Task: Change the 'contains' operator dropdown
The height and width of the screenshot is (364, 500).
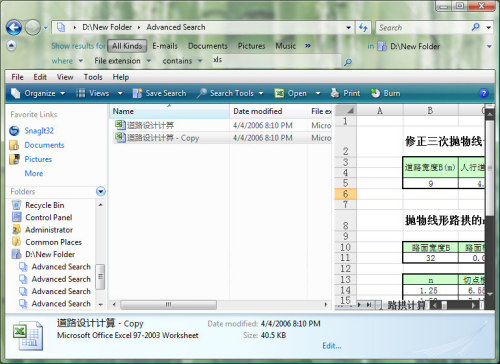Action: [182, 61]
